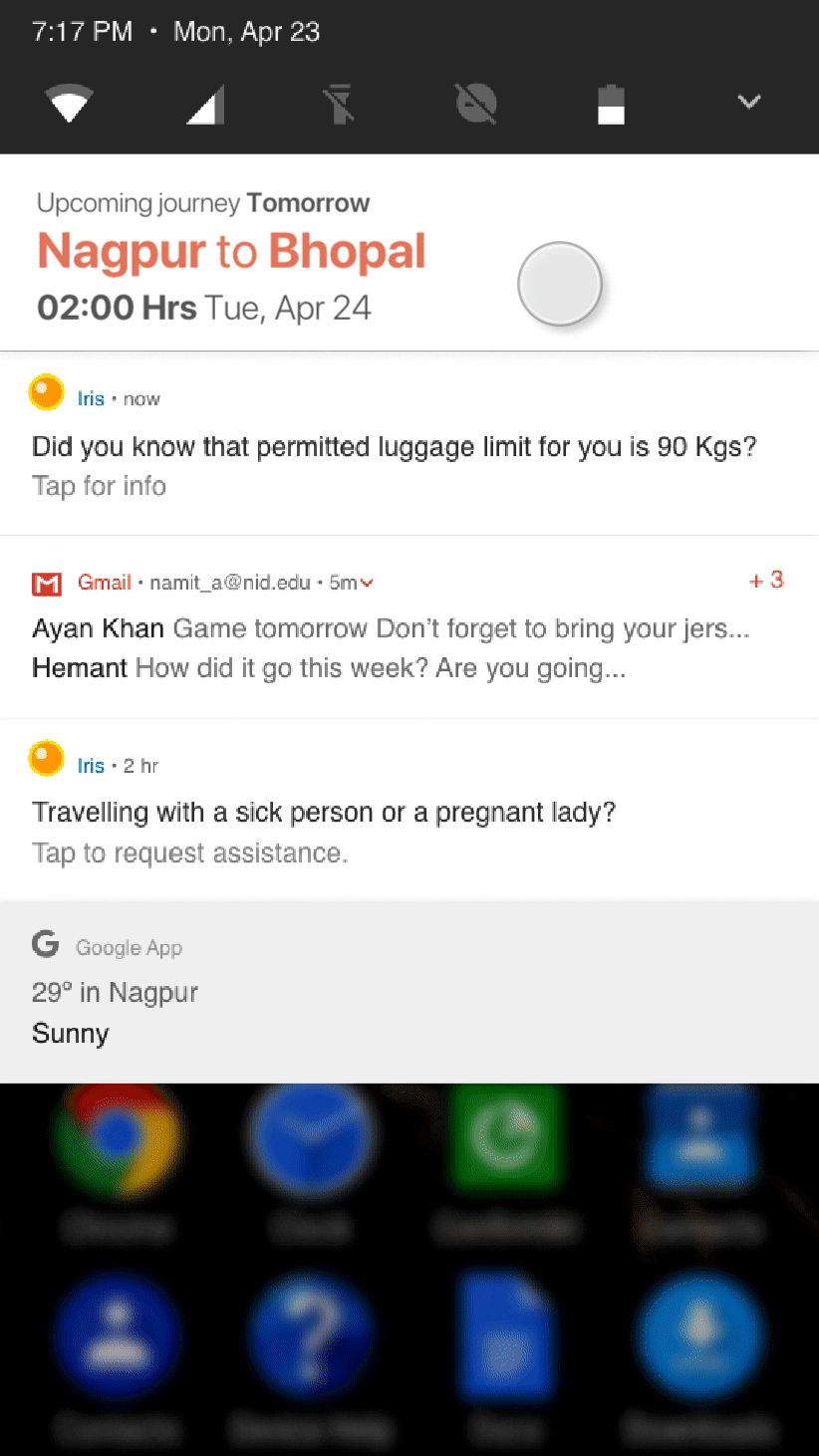Viewport: 819px width, 1456px height.
Task: Show the +3 more Gmail messages
Action: click(766, 580)
